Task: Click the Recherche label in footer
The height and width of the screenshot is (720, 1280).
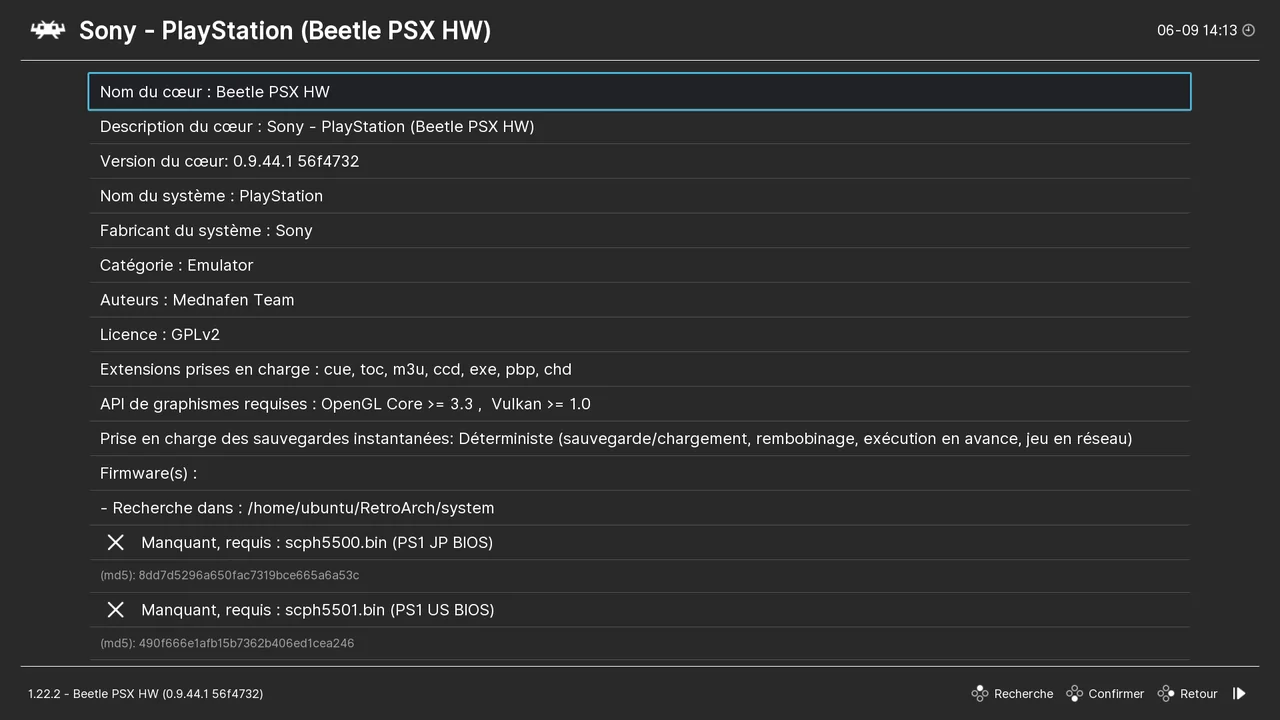Action: click(x=1023, y=694)
